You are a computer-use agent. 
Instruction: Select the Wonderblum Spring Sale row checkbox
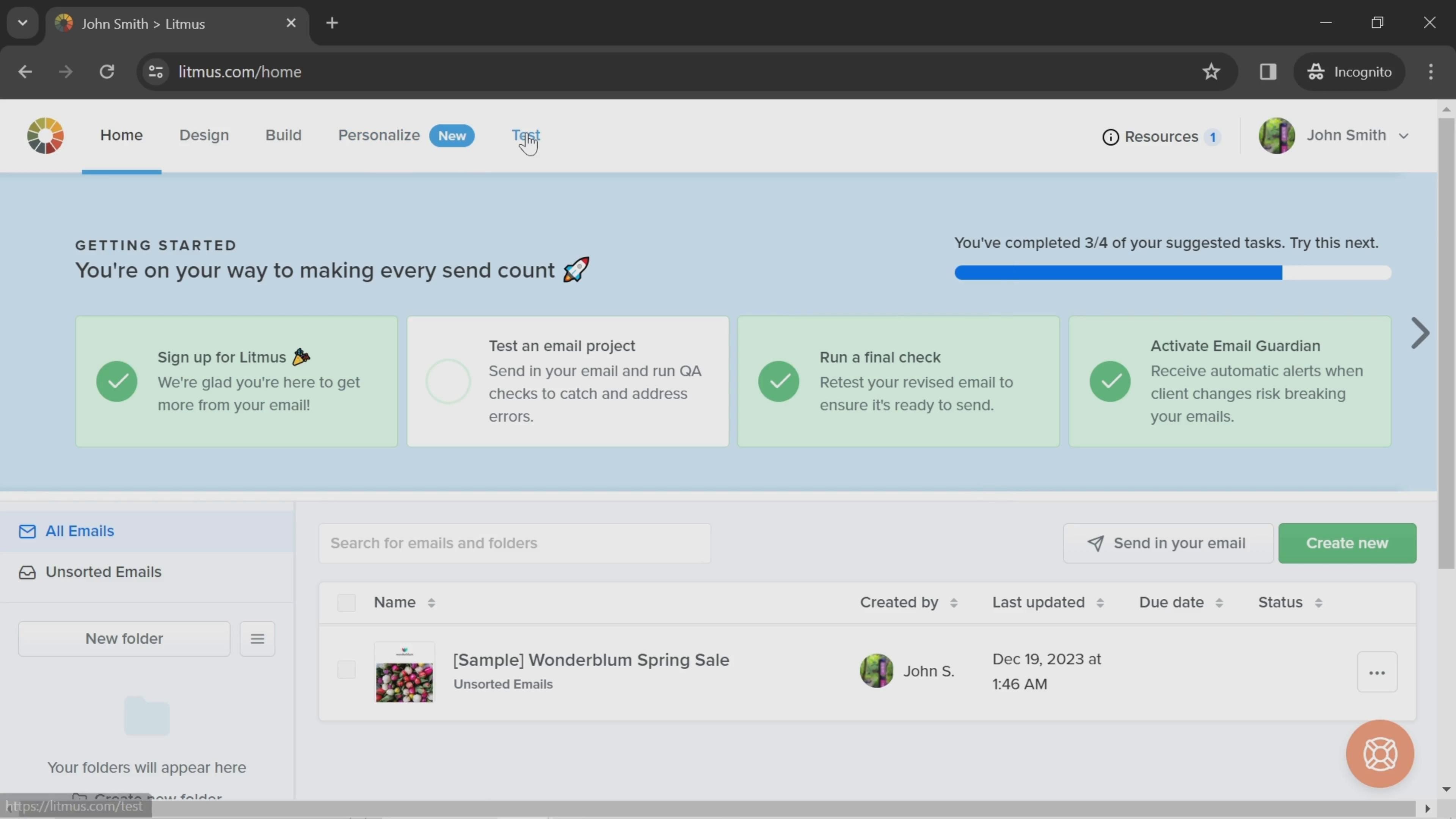coord(346,670)
